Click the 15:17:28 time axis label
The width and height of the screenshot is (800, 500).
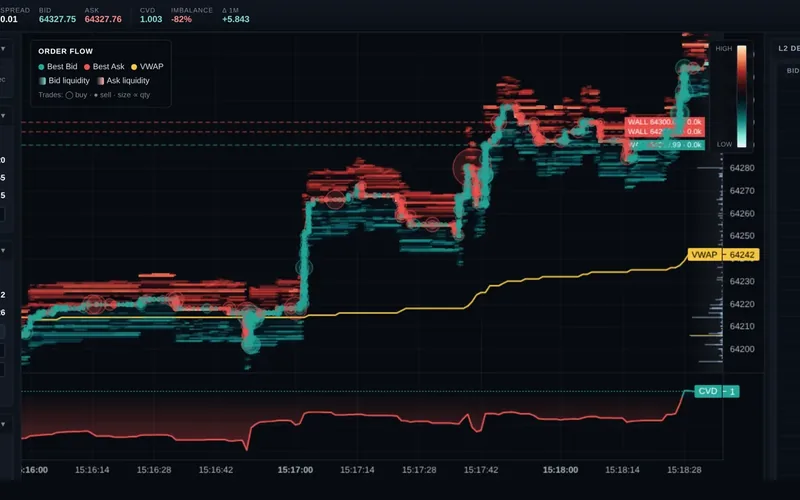(419, 470)
